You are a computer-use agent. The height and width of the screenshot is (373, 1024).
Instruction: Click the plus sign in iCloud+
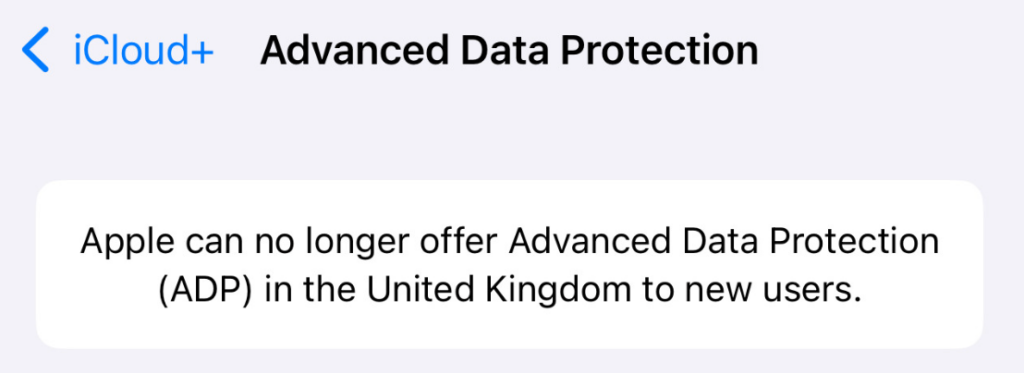point(200,52)
